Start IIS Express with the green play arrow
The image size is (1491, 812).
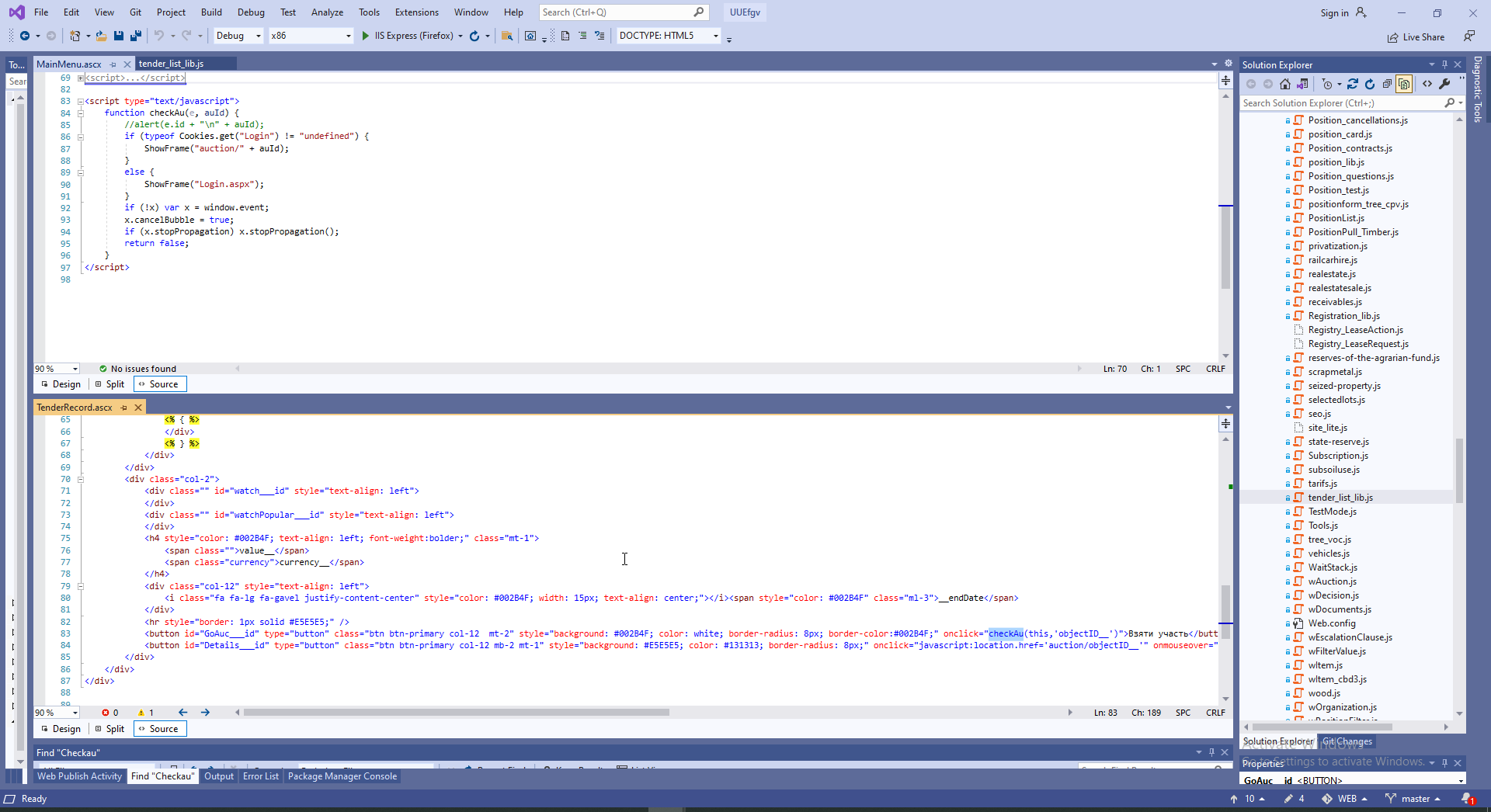(x=365, y=36)
